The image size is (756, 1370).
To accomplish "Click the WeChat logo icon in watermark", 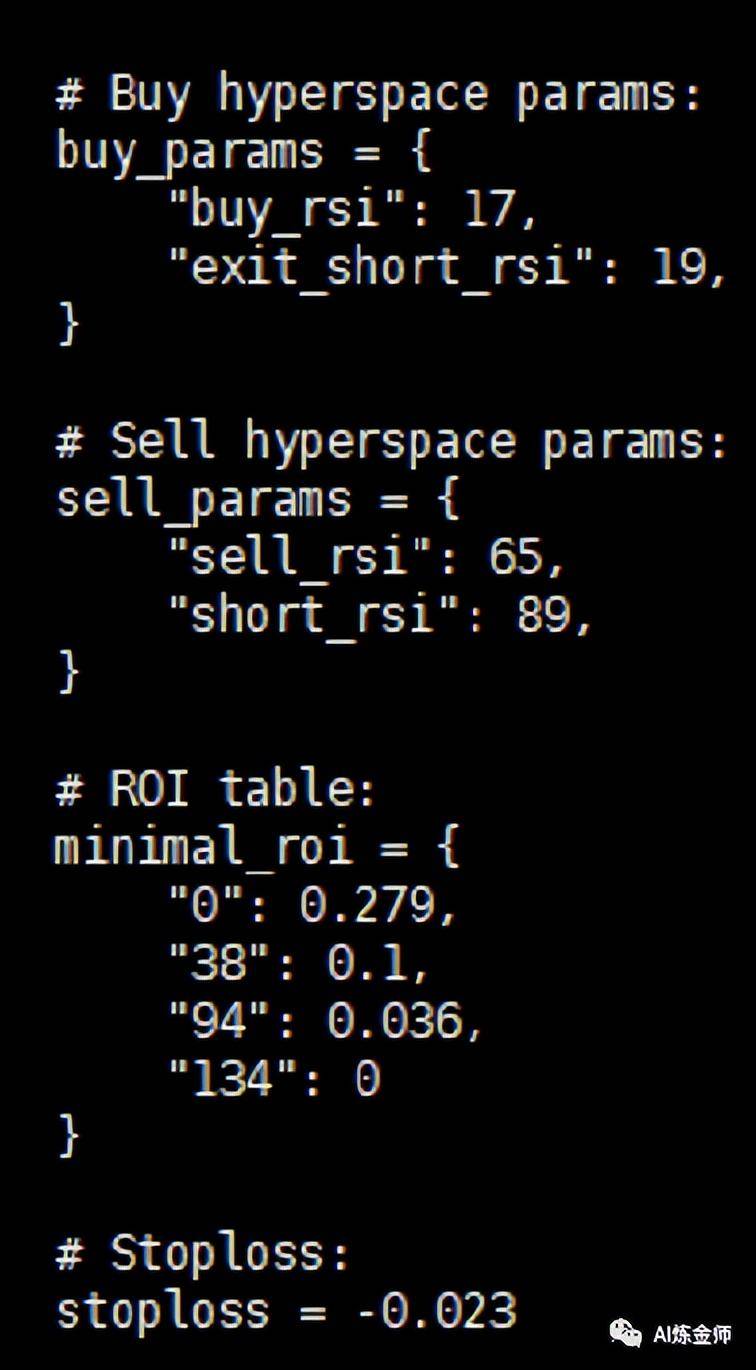I will point(626,1333).
